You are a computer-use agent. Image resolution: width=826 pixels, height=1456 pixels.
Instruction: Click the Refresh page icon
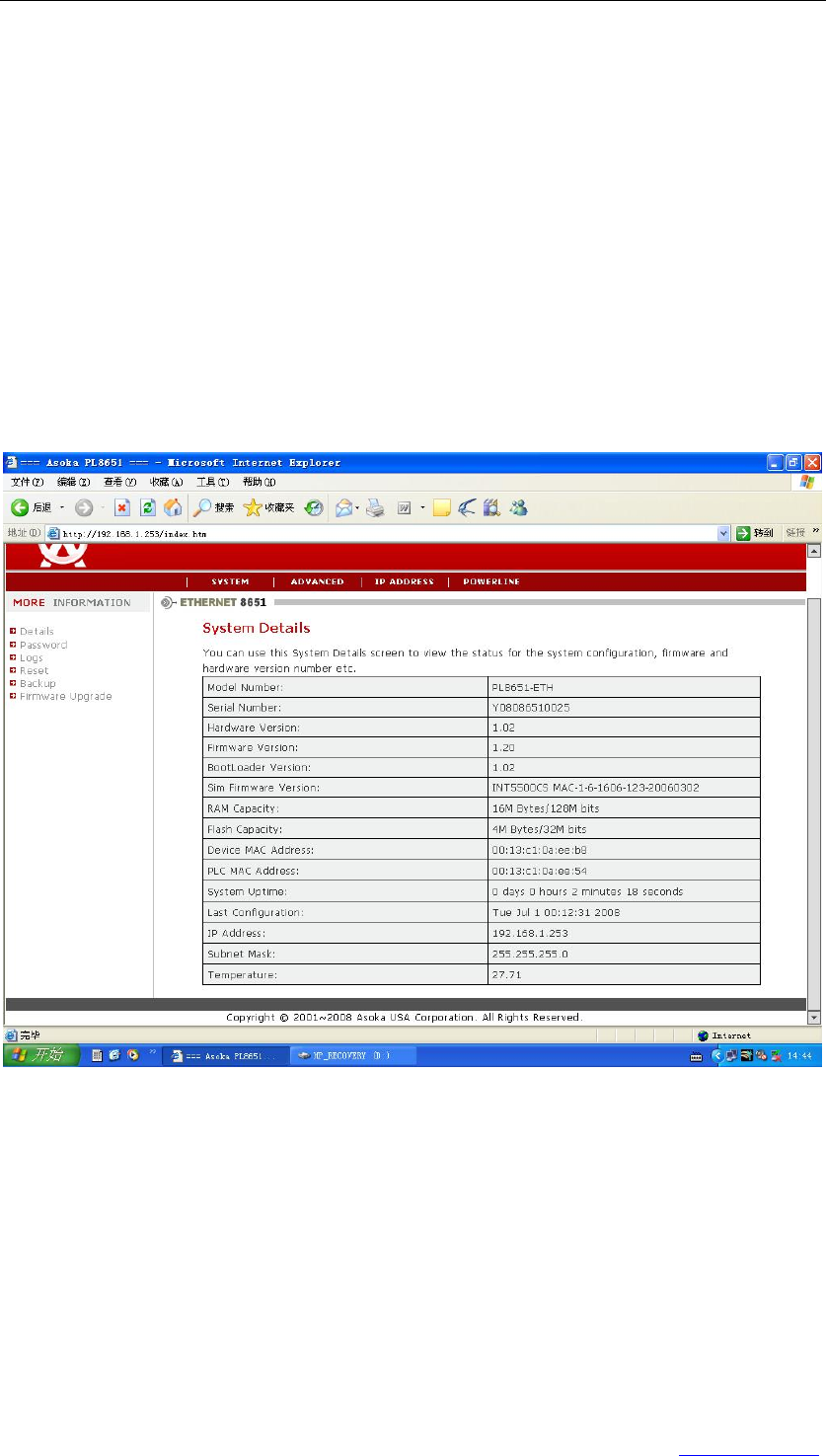click(147, 507)
